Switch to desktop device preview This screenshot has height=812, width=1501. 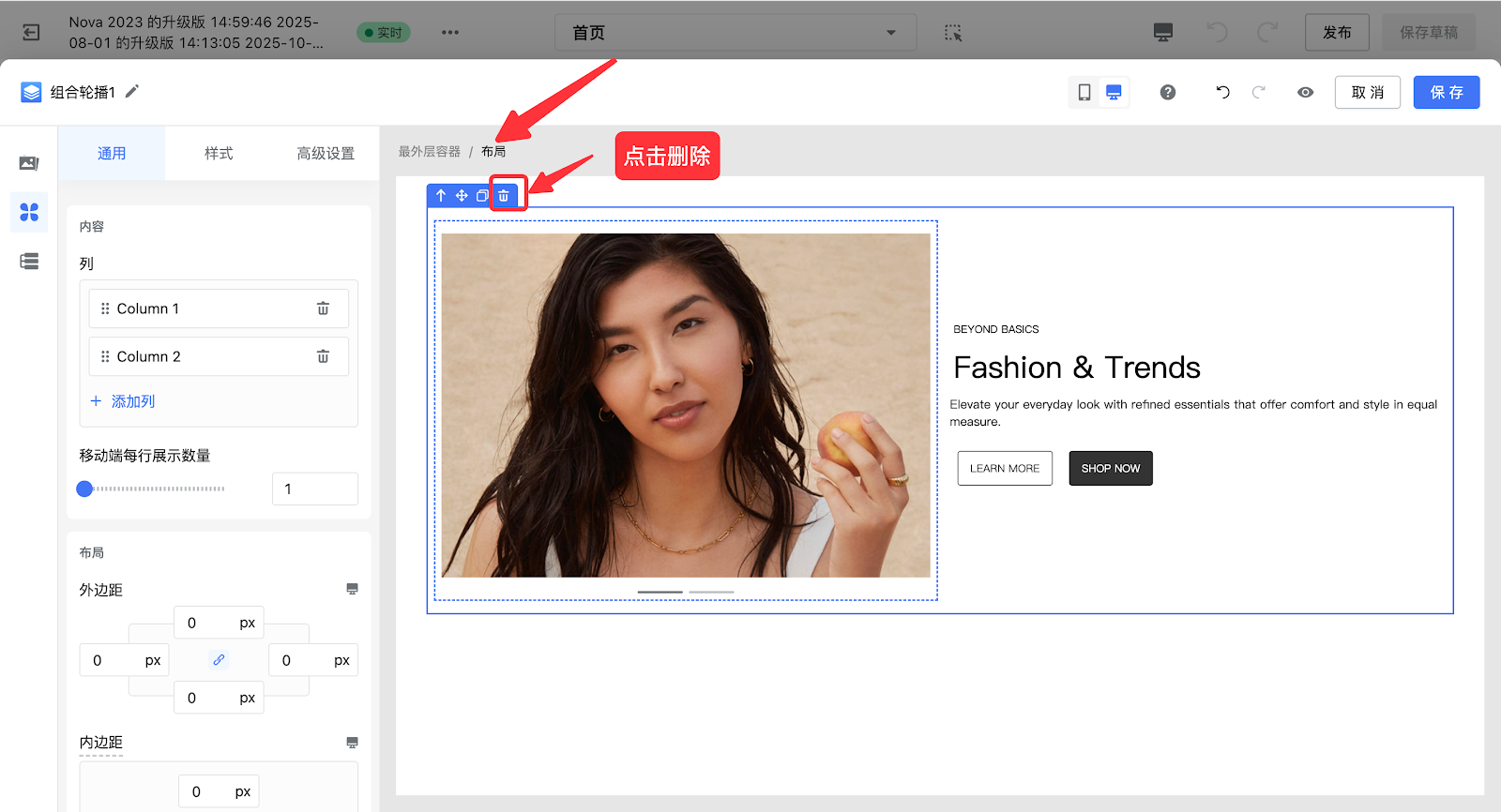(x=1114, y=92)
